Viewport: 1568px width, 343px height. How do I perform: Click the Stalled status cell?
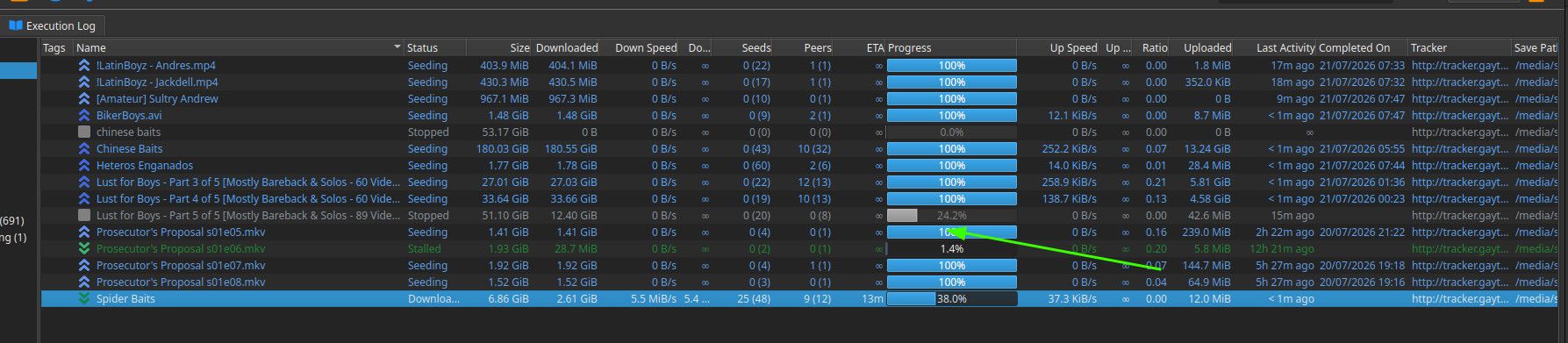pyautogui.click(x=425, y=248)
